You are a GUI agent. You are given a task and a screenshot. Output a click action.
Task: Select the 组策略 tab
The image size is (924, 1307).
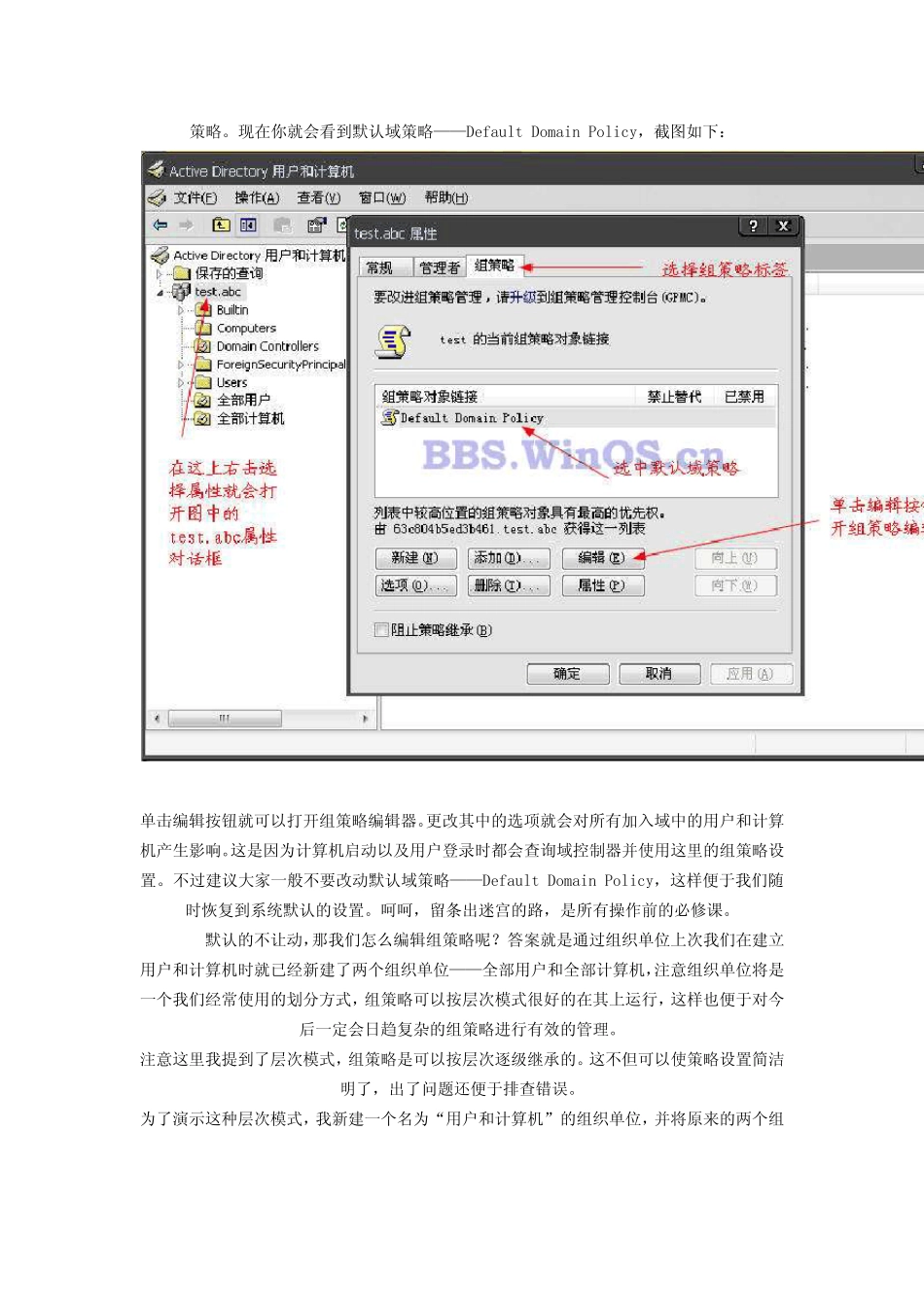495,265
